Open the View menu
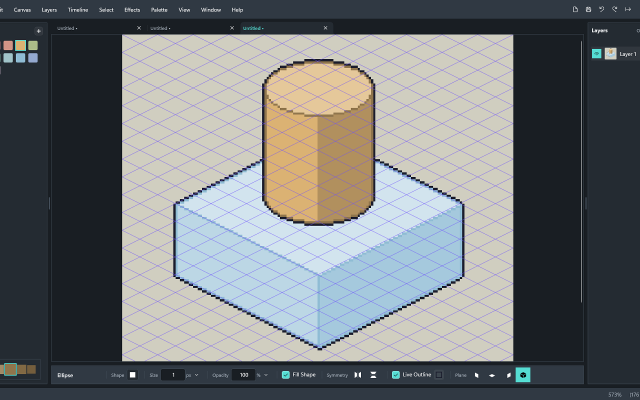The height and width of the screenshot is (400, 640). (184, 10)
